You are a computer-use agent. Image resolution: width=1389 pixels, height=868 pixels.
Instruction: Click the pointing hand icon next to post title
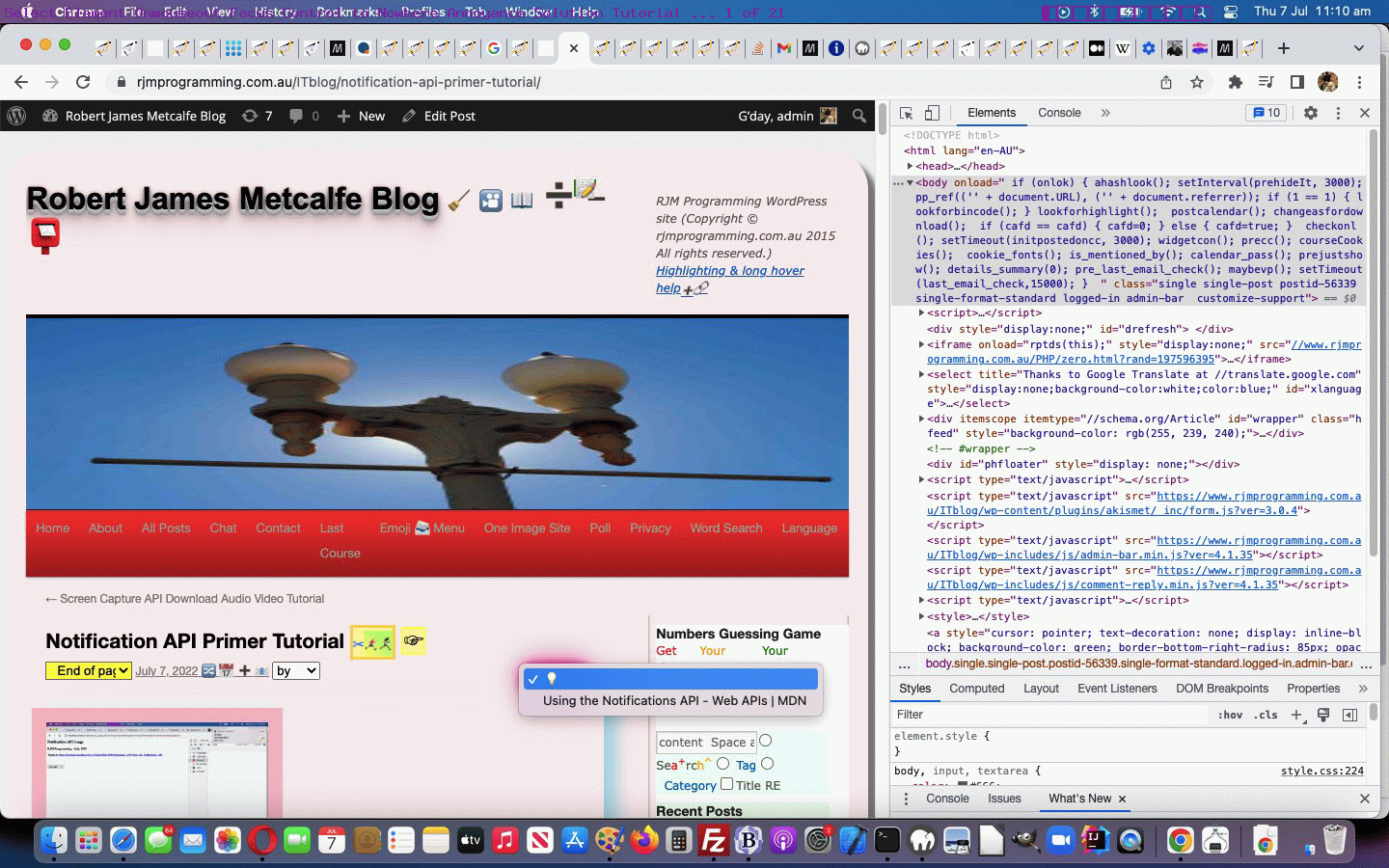pos(414,640)
